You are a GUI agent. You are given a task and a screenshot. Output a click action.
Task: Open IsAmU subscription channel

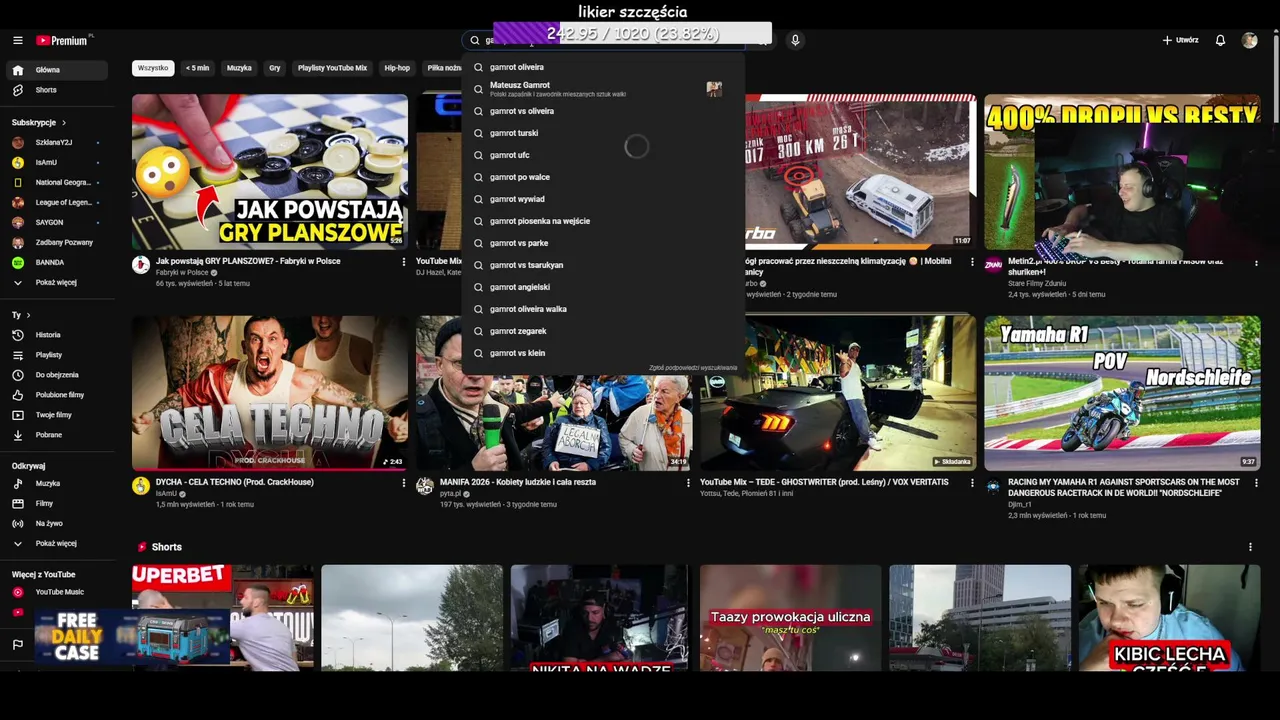56,162
